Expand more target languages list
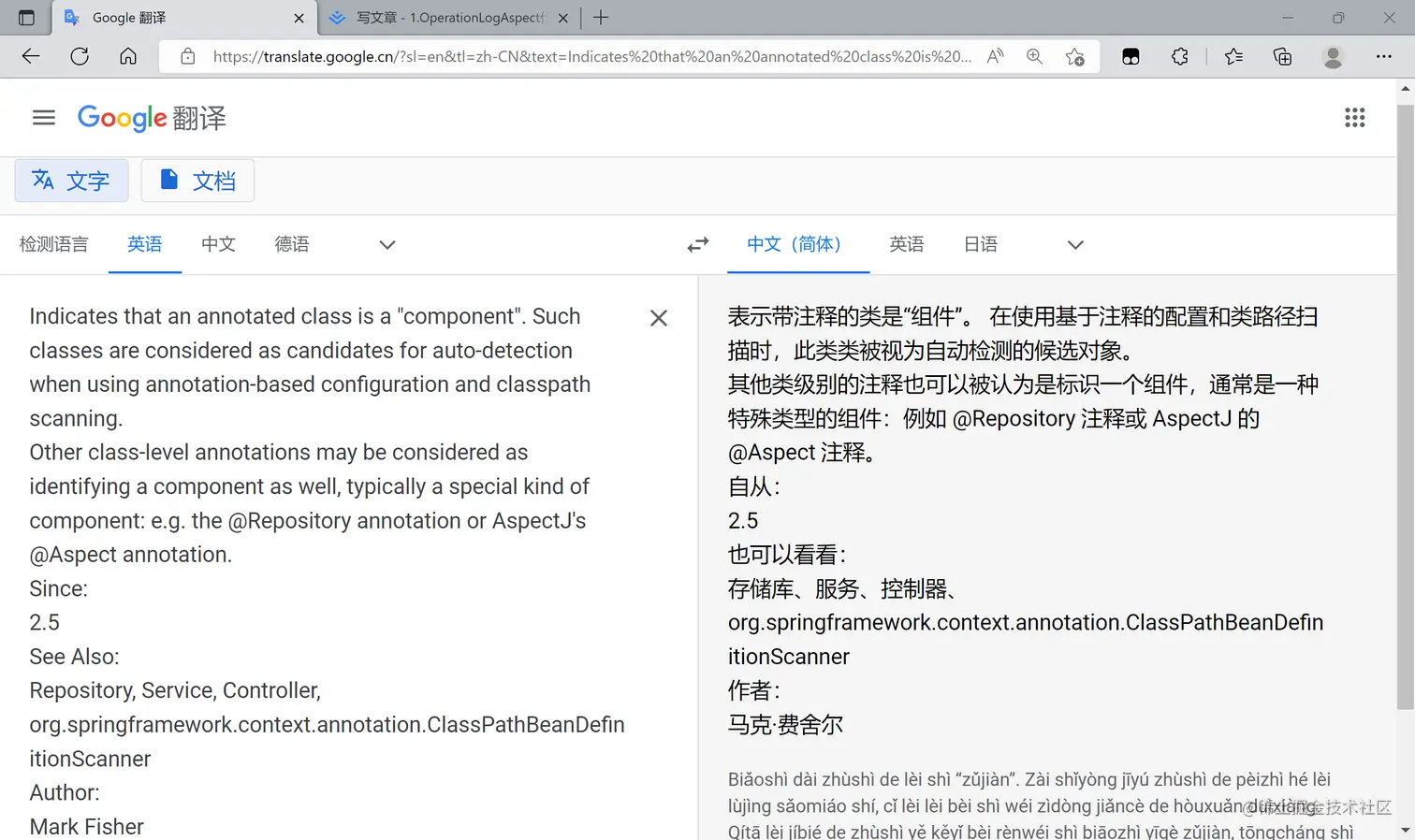This screenshot has height=840, width=1415. 1075,245
